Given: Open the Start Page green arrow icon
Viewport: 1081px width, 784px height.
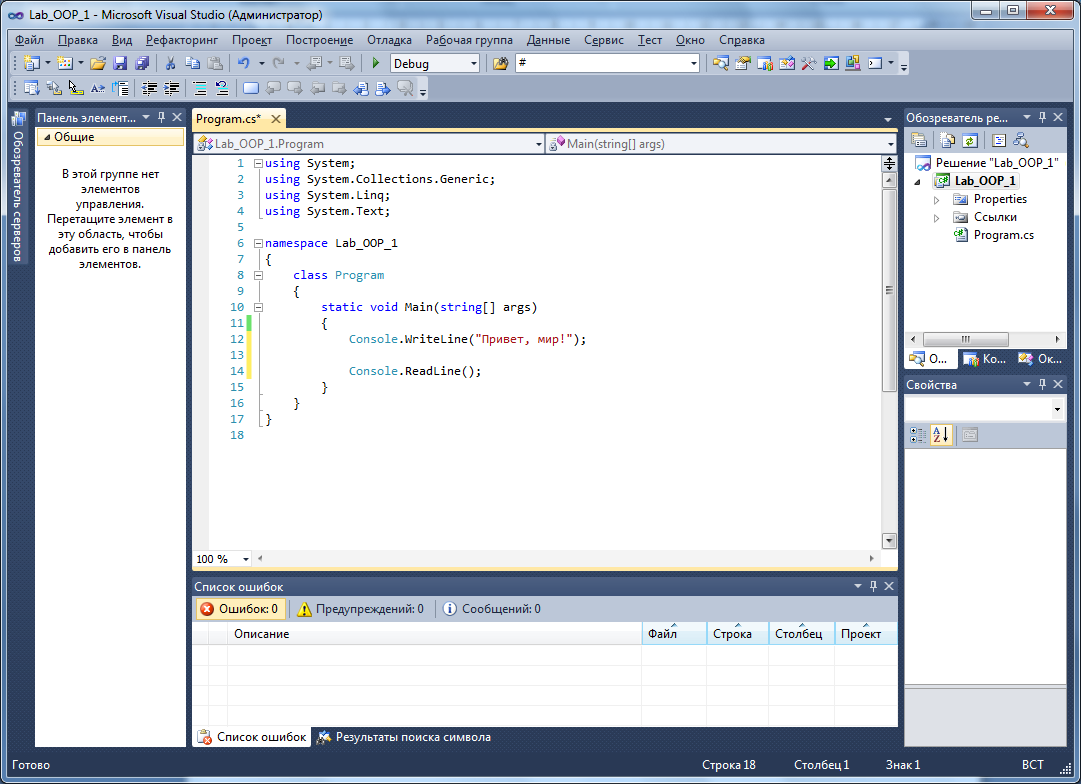Looking at the screenshot, I should pyautogui.click(x=831, y=63).
